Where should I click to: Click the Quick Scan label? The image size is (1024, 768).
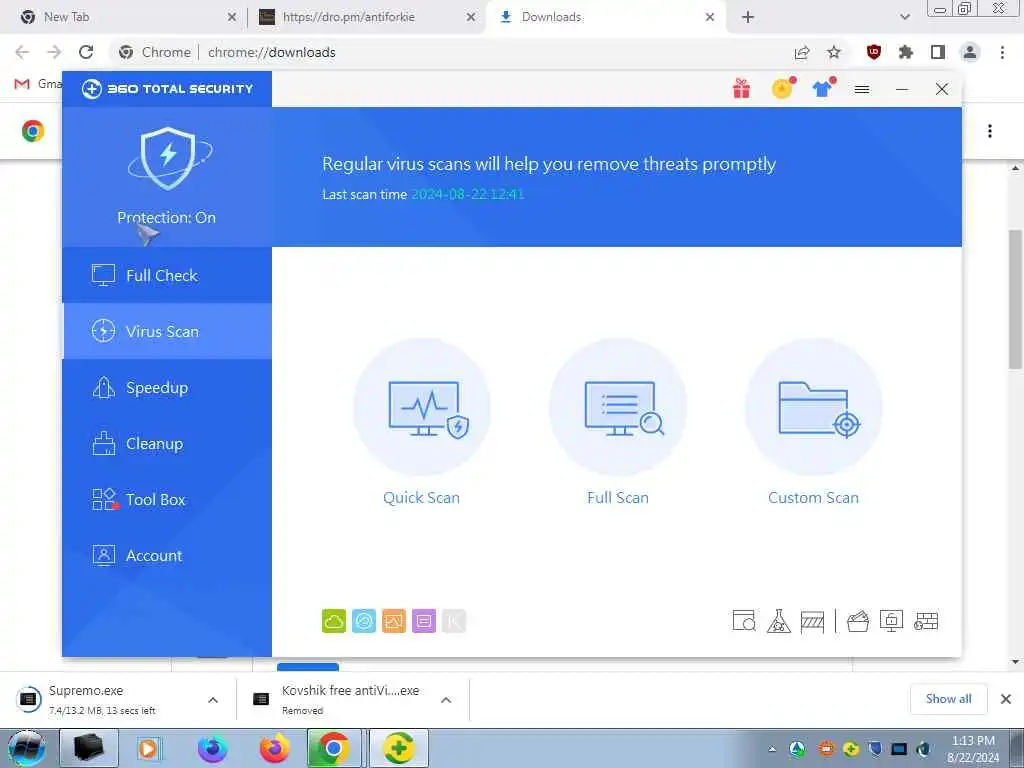click(421, 498)
